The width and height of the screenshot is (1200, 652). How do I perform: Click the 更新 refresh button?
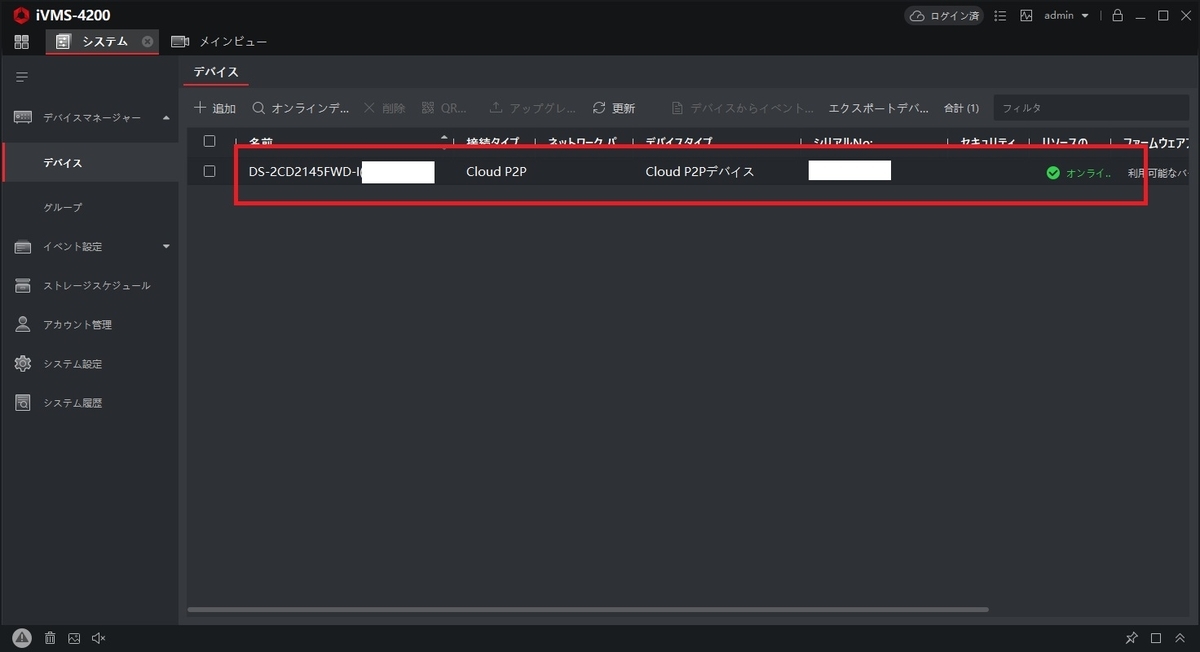pos(614,108)
